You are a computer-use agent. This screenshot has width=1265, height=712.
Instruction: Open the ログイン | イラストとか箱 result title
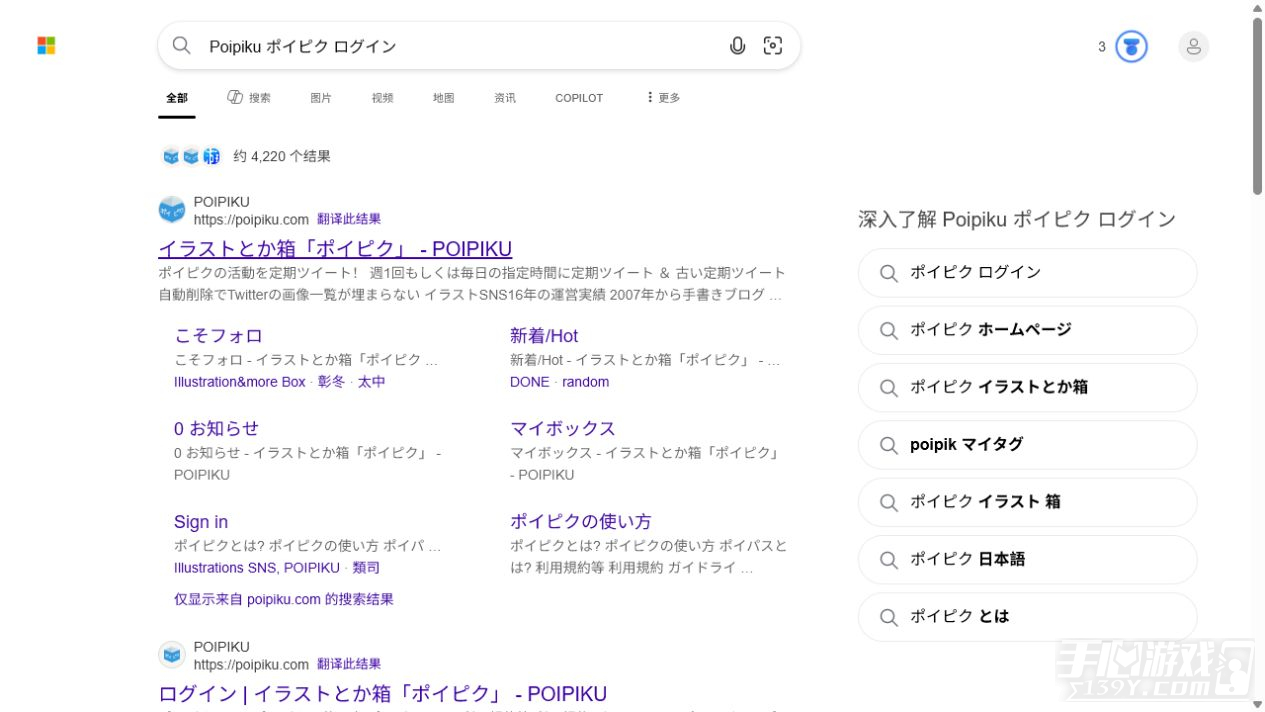point(382,694)
